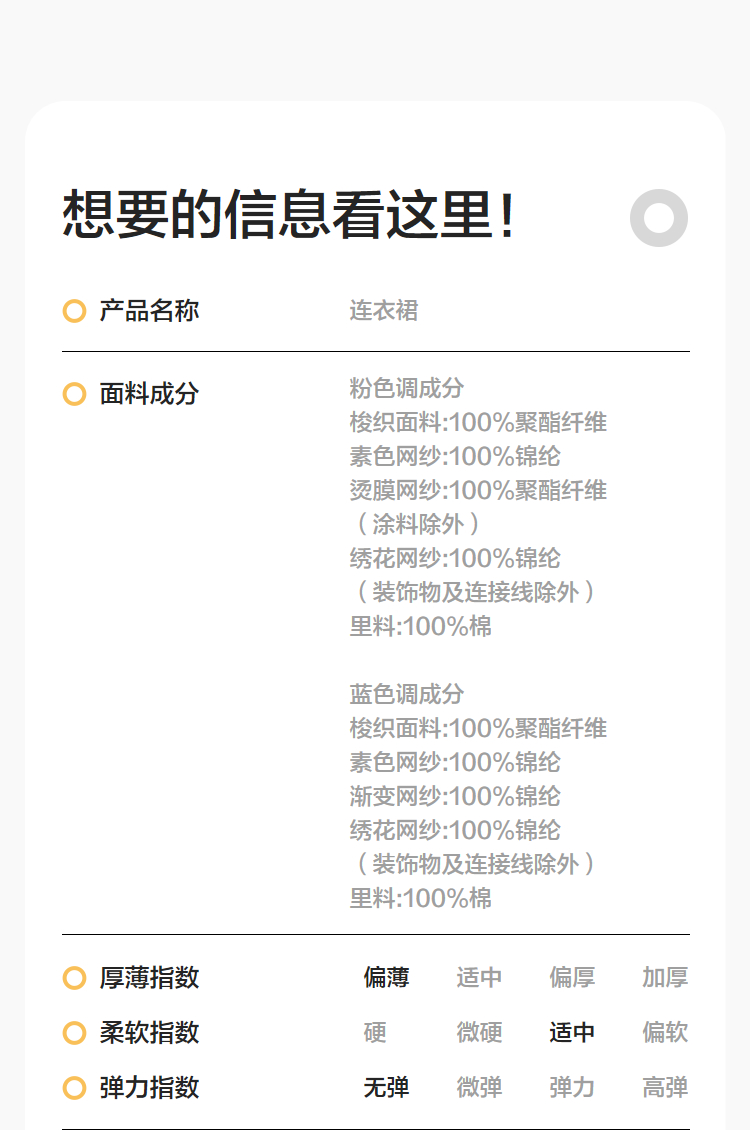
Task: Choose 偏厚 thickness option
Action: (x=572, y=978)
